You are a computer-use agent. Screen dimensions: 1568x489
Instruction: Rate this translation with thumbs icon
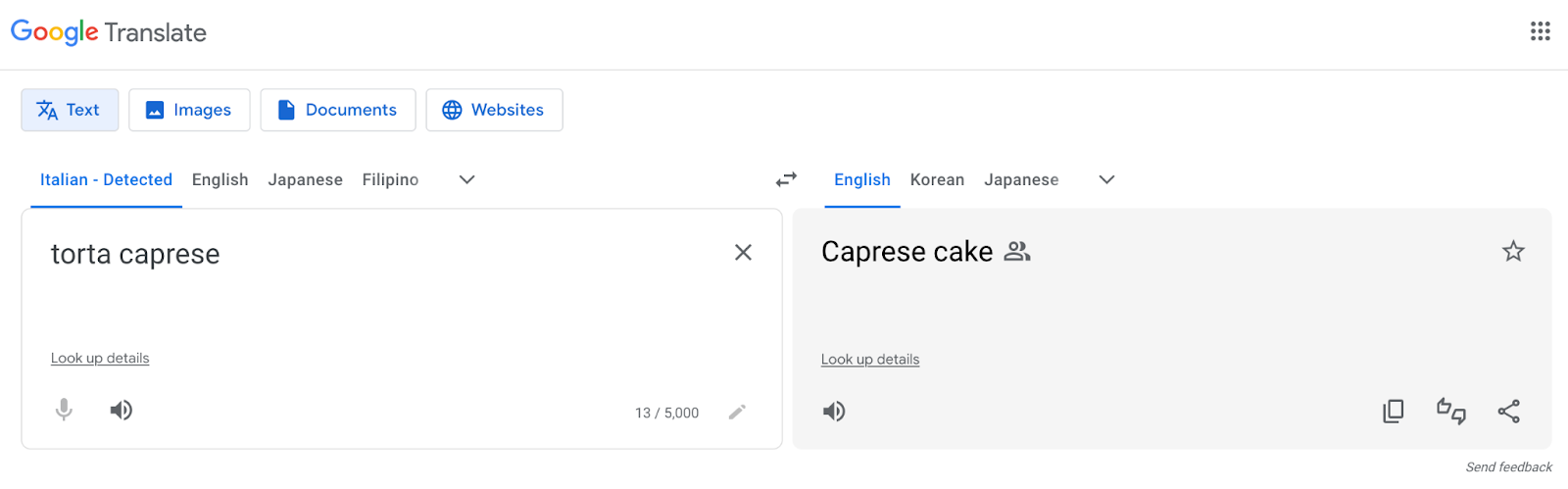pyautogui.click(x=1450, y=411)
